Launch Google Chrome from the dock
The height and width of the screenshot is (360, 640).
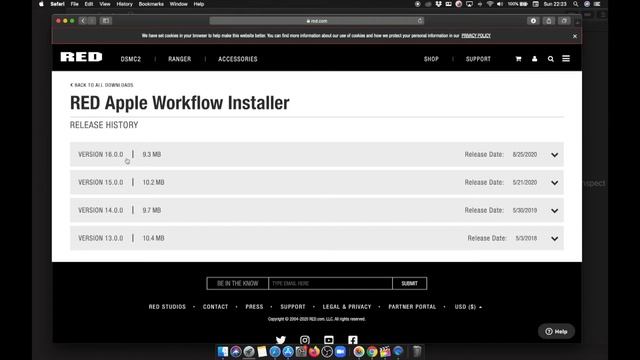click(372, 351)
